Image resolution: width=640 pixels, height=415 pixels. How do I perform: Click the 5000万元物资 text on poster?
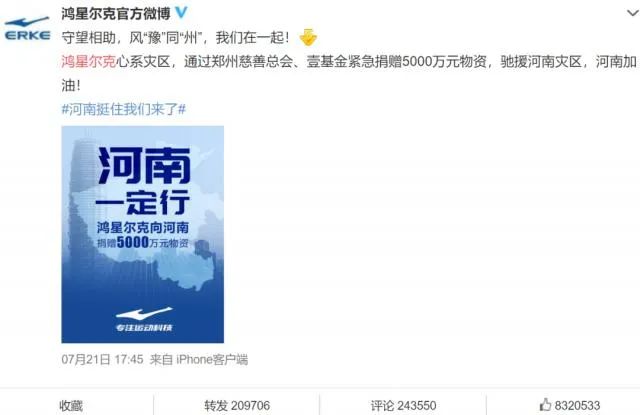point(153,242)
